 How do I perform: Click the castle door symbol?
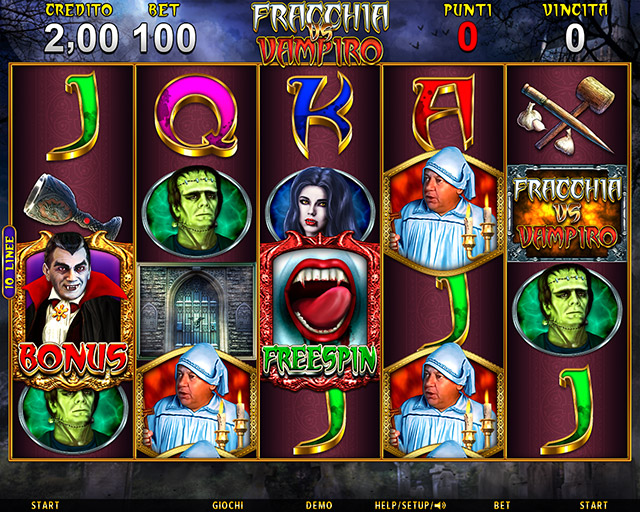(x=197, y=311)
